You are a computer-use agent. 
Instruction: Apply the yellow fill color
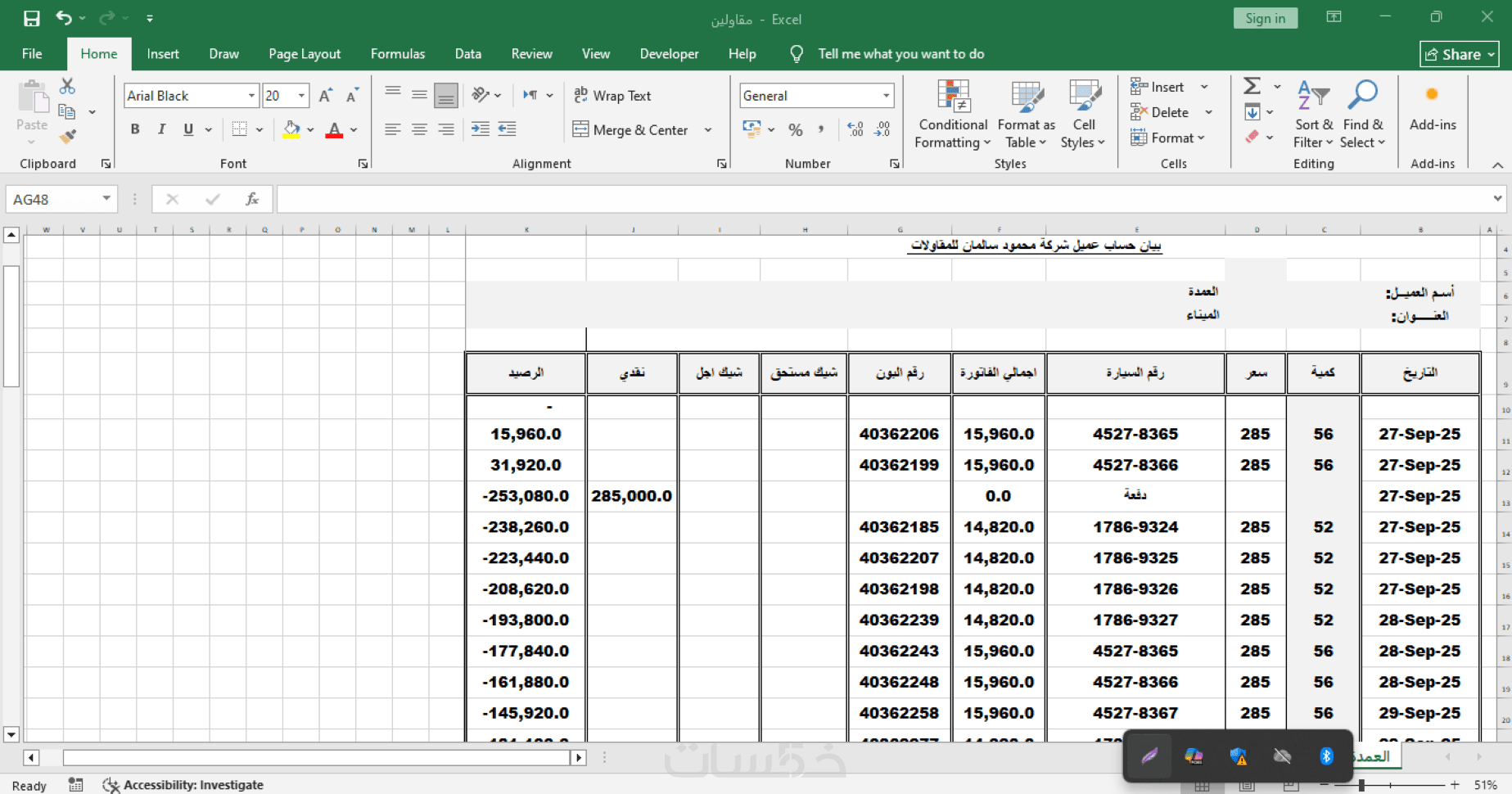point(291,129)
